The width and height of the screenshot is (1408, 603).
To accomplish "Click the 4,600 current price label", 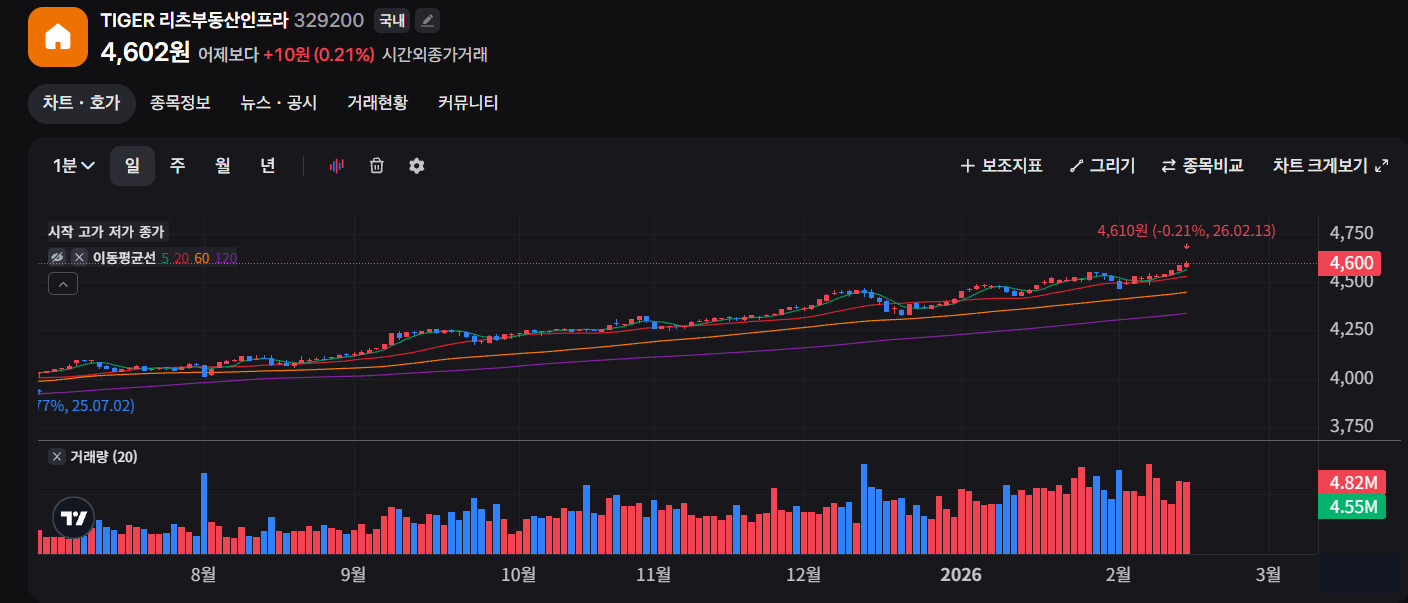I will coord(1349,263).
